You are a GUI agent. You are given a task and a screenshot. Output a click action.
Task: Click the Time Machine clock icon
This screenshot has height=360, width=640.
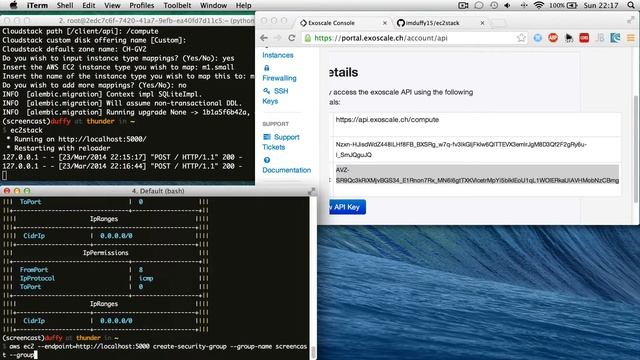(x=494, y=5)
